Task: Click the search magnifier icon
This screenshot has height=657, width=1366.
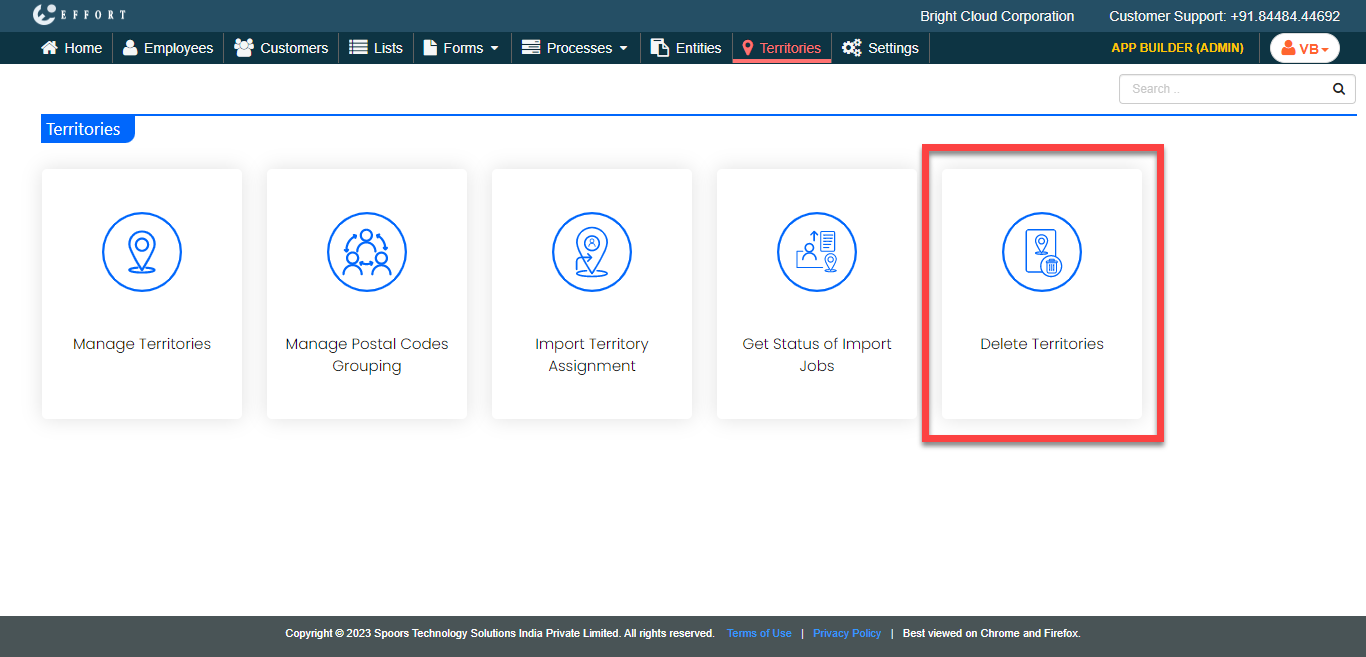Action: (1339, 89)
